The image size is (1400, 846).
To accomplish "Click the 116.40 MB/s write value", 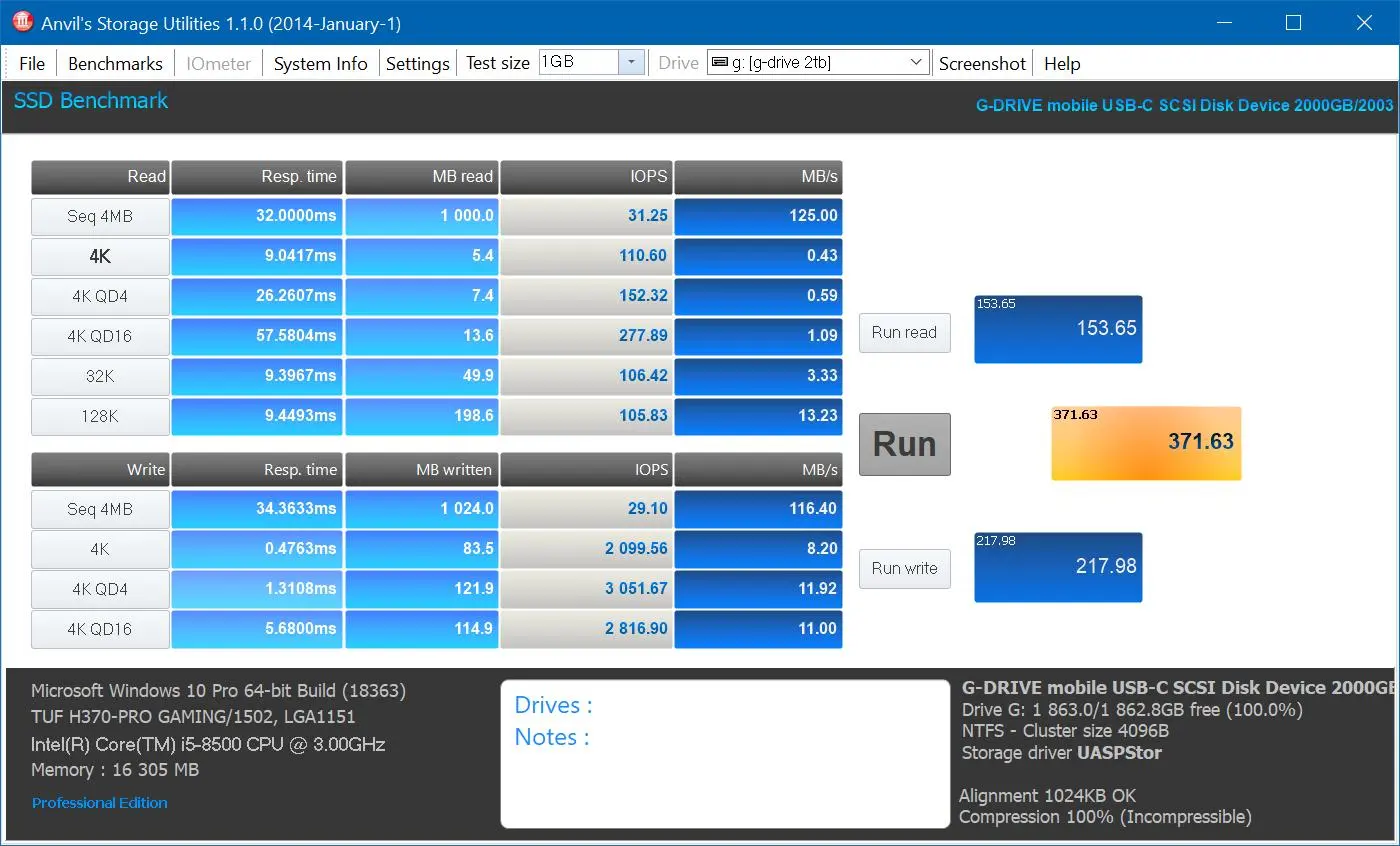I will 758,509.
